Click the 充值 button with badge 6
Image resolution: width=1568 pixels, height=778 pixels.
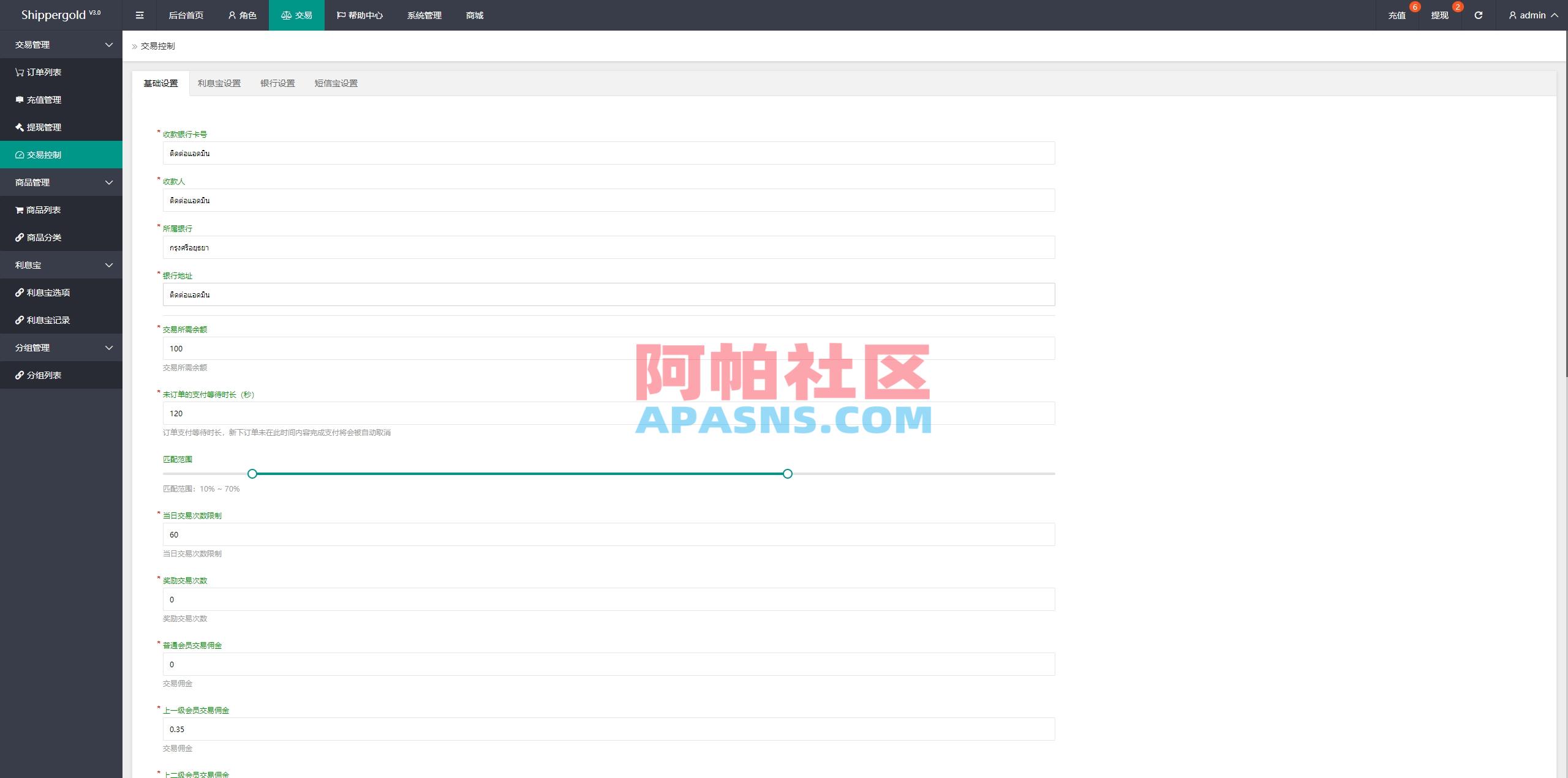point(1396,15)
